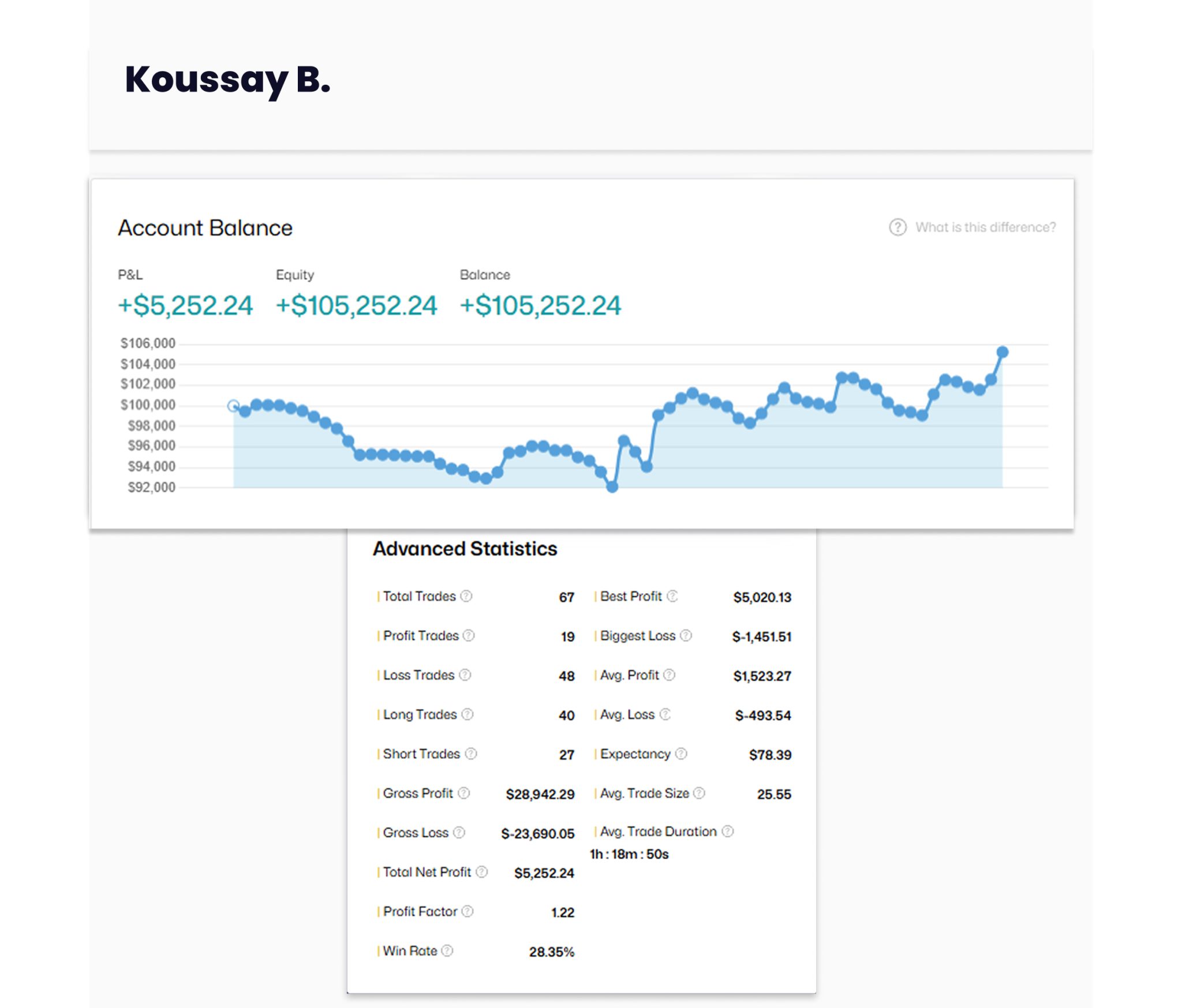Click help icon beside Profit Factor
Screen dimensions: 1182x1008
467,911
